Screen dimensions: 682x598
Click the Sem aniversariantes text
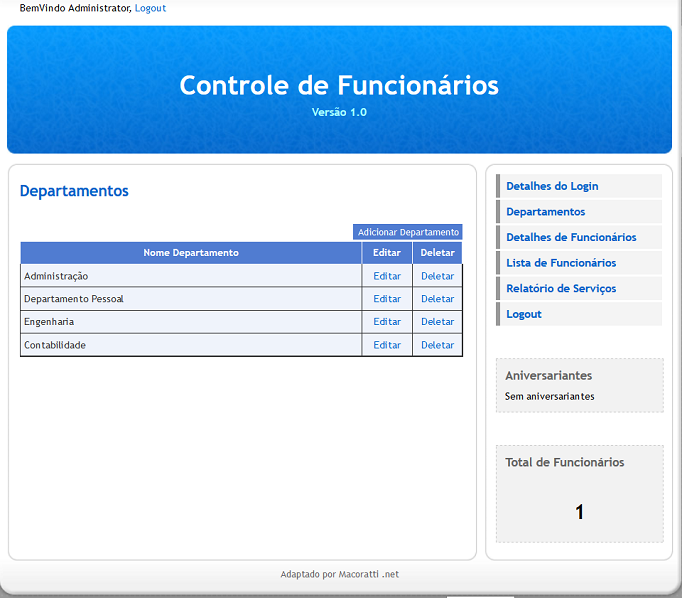(549, 396)
